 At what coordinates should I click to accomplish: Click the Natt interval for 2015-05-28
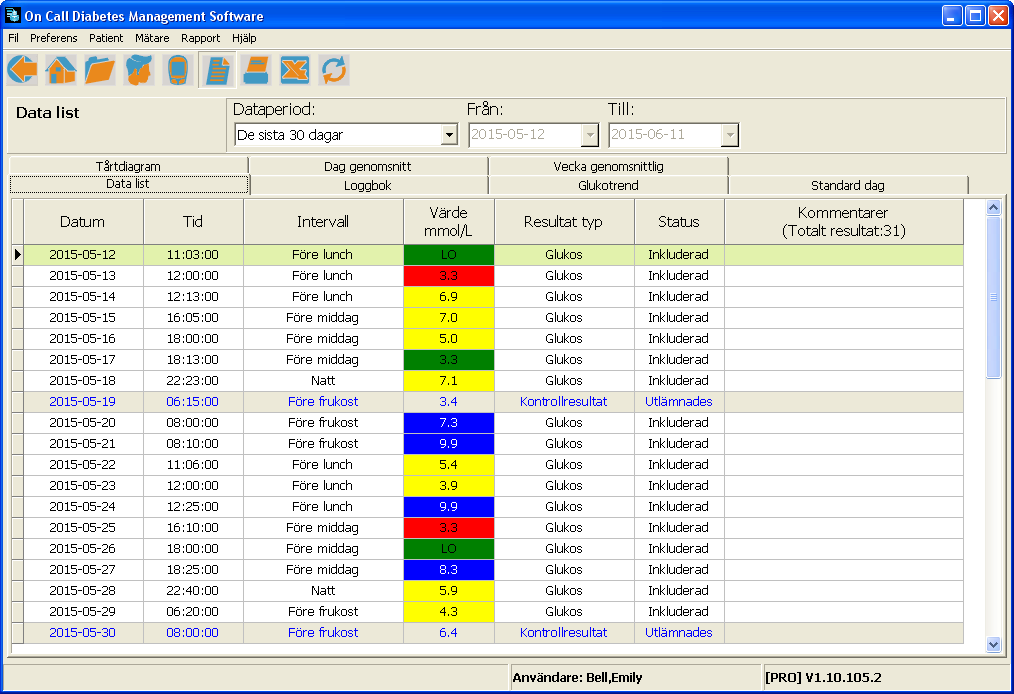point(323,591)
